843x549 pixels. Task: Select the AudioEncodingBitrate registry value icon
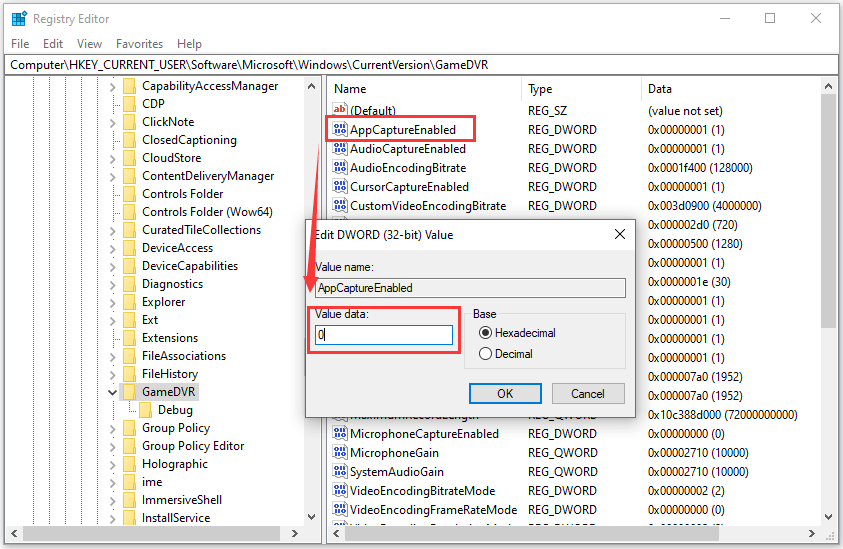[339, 168]
